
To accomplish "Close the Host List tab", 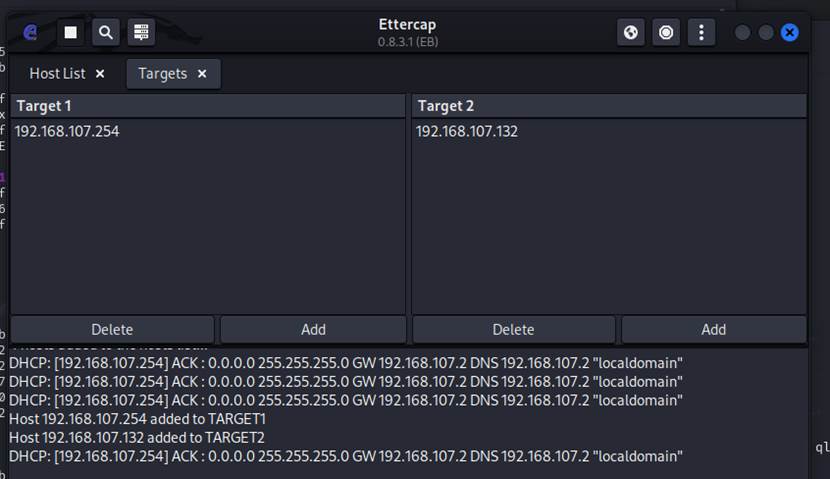I will (100, 74).
